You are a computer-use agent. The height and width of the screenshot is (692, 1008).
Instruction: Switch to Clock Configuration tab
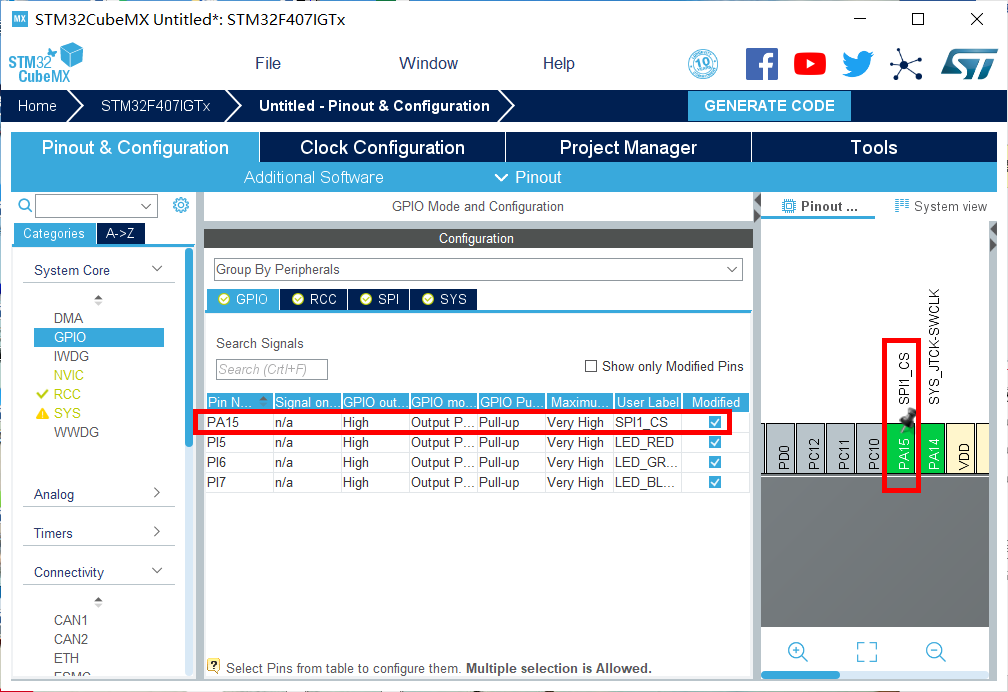382,147
